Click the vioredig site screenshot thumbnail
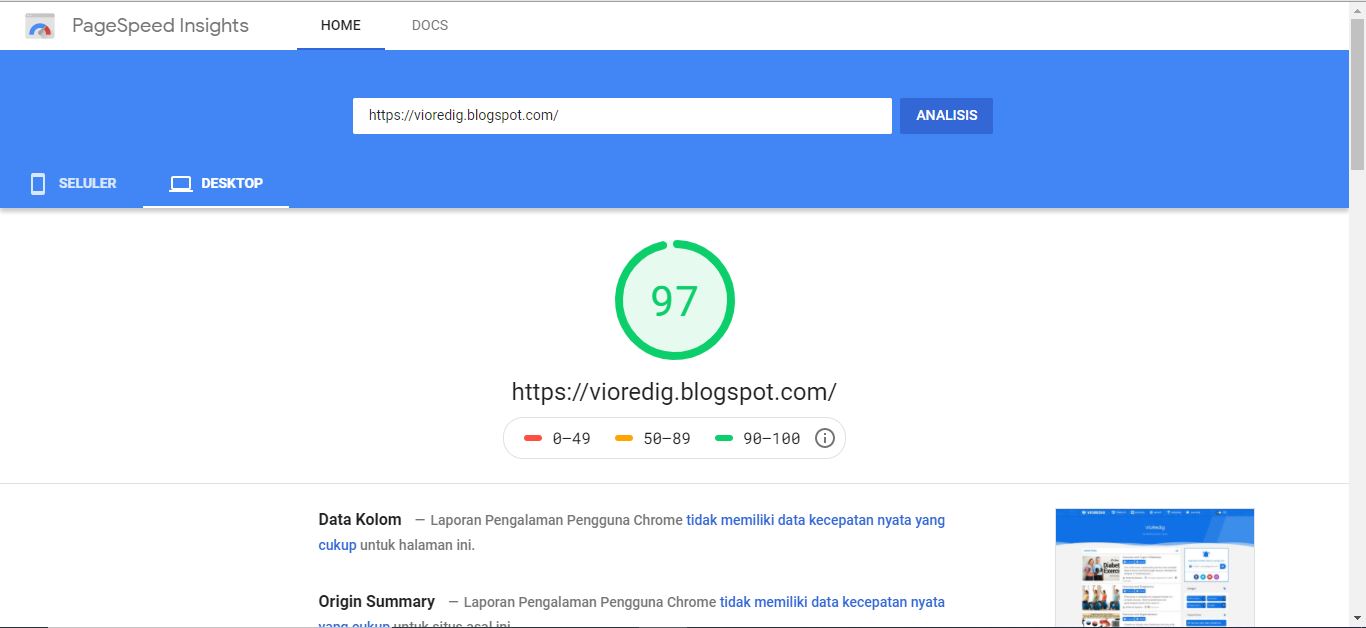Screen dimensions: 1366x628 point(1155,568)
